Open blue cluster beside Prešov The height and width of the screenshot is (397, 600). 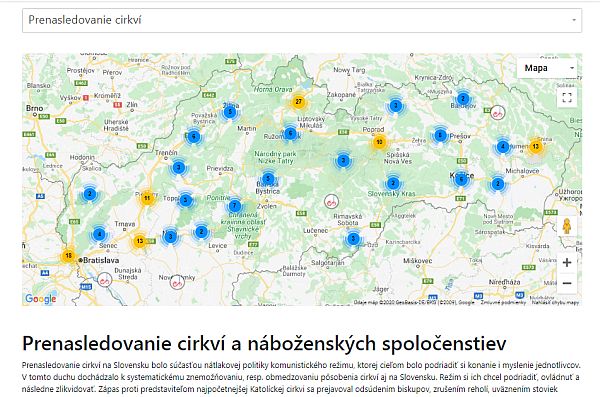(x=440, y=135)
